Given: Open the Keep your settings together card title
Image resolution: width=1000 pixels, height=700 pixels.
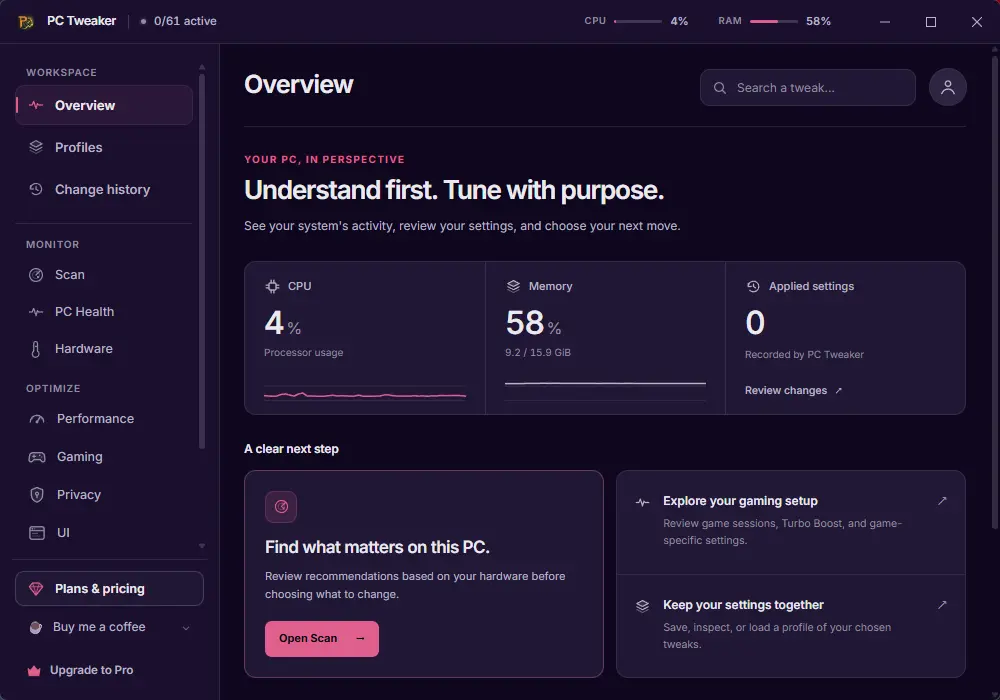Looking at the screenshot, I should (x=744, y=605).
